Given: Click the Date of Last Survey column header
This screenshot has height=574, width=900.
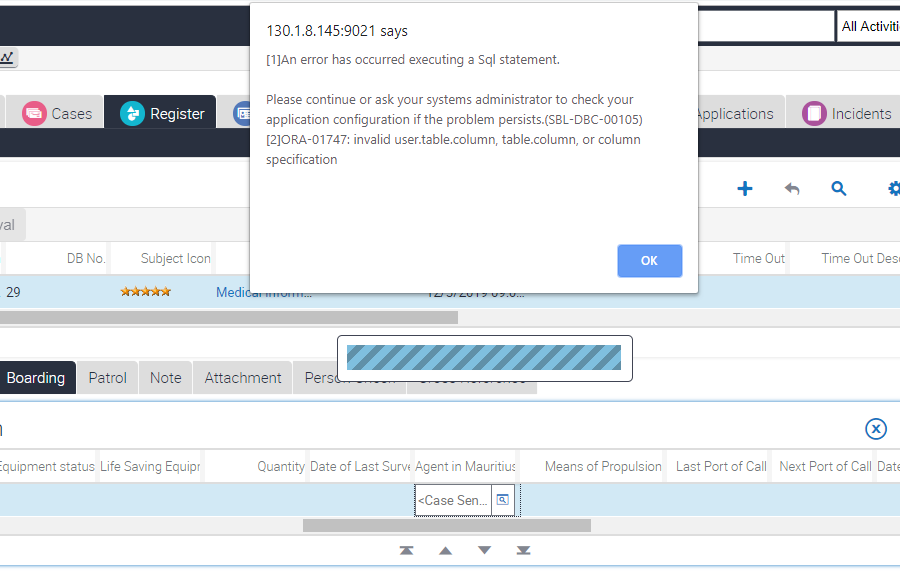Looking at the screenshot, I should point(360,466).
